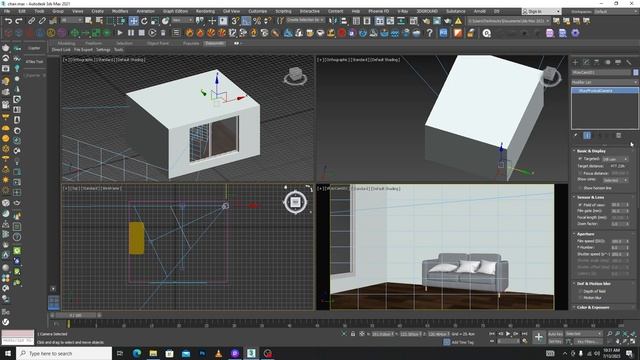
Task: Click Add Time Tag in status bar
Action: point(462,342)
